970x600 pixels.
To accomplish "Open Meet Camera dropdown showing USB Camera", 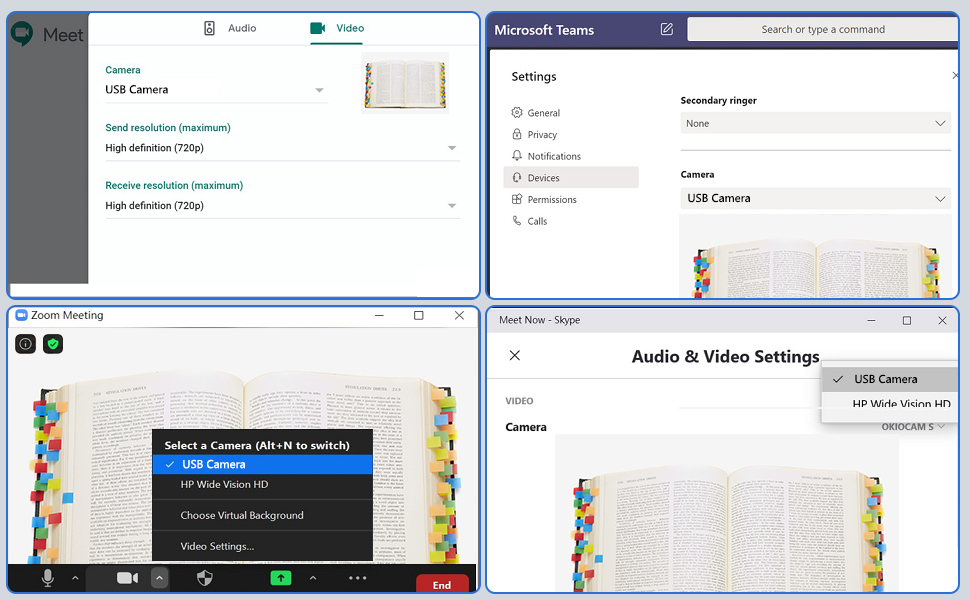I will (215, 90).
